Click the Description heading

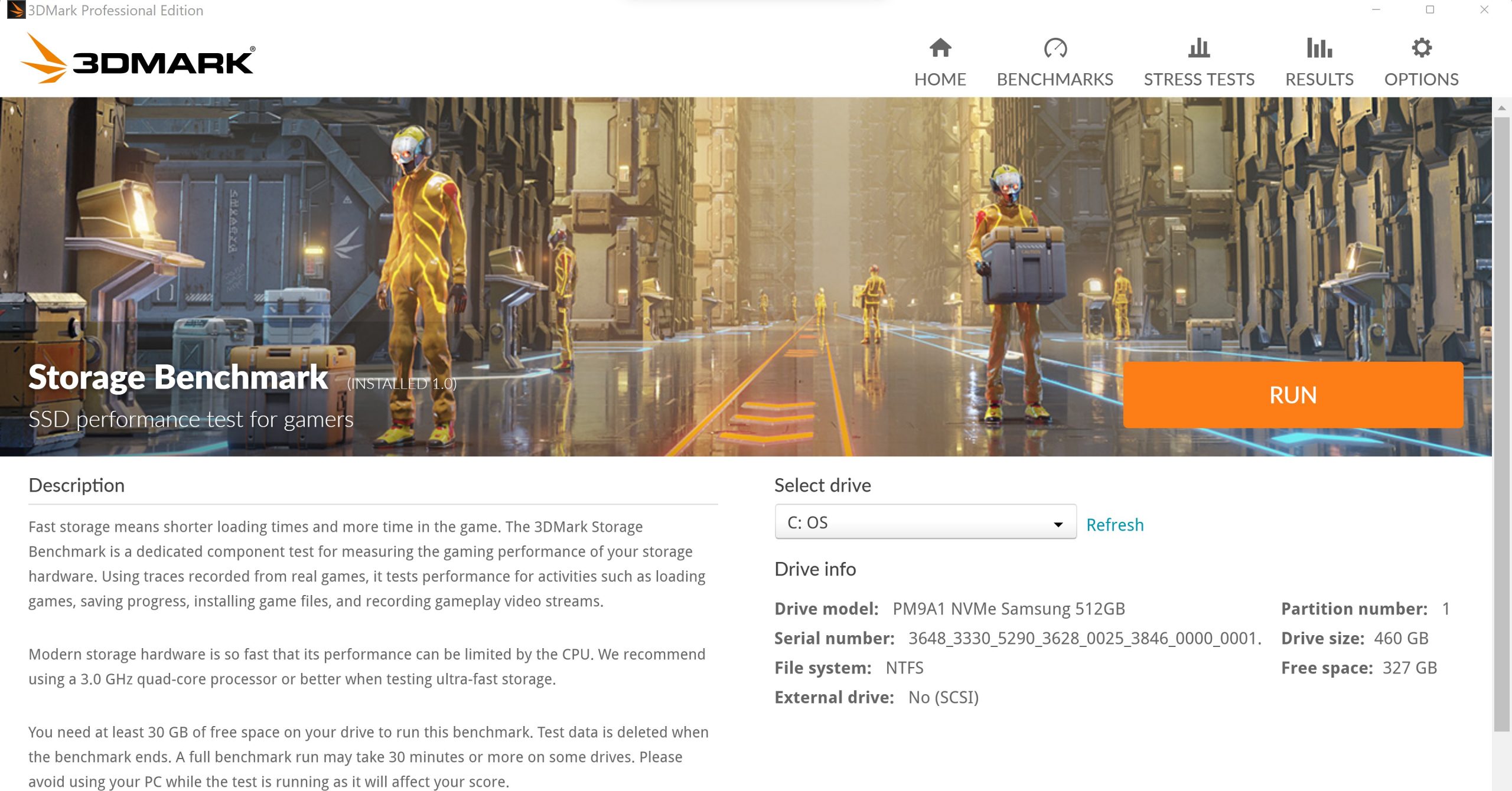click(x=76, y=485)
